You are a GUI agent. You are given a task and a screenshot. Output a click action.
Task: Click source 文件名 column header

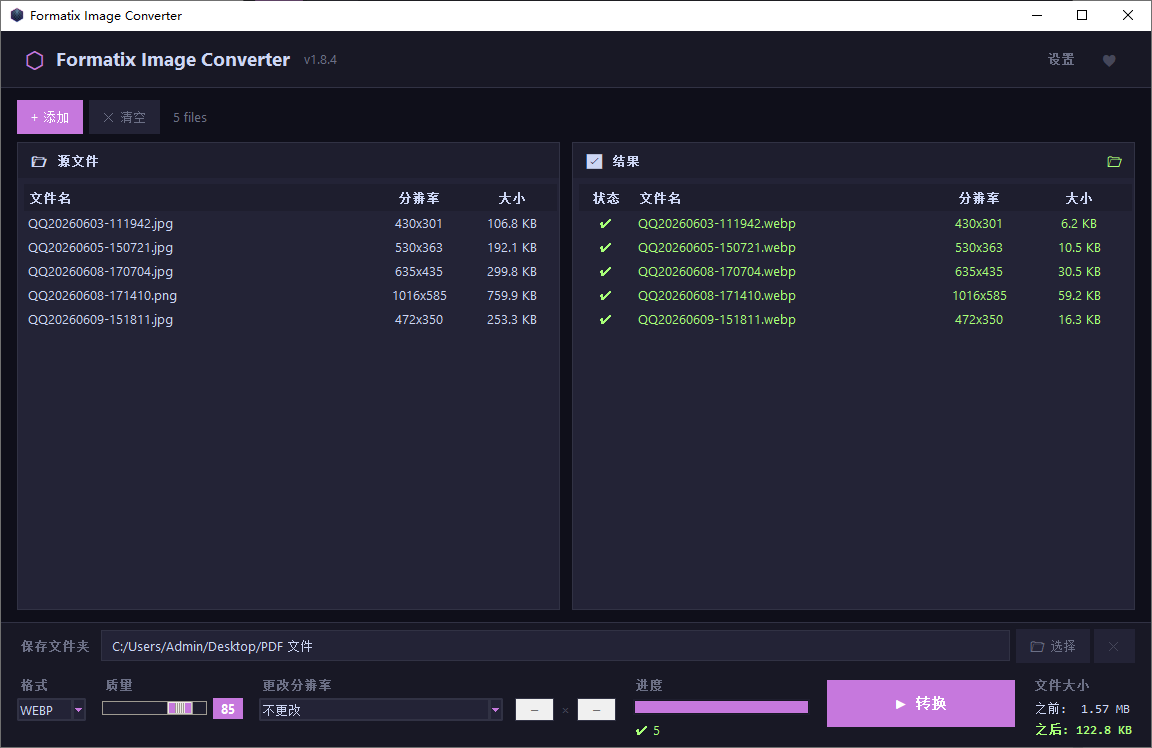pos(50,198)
